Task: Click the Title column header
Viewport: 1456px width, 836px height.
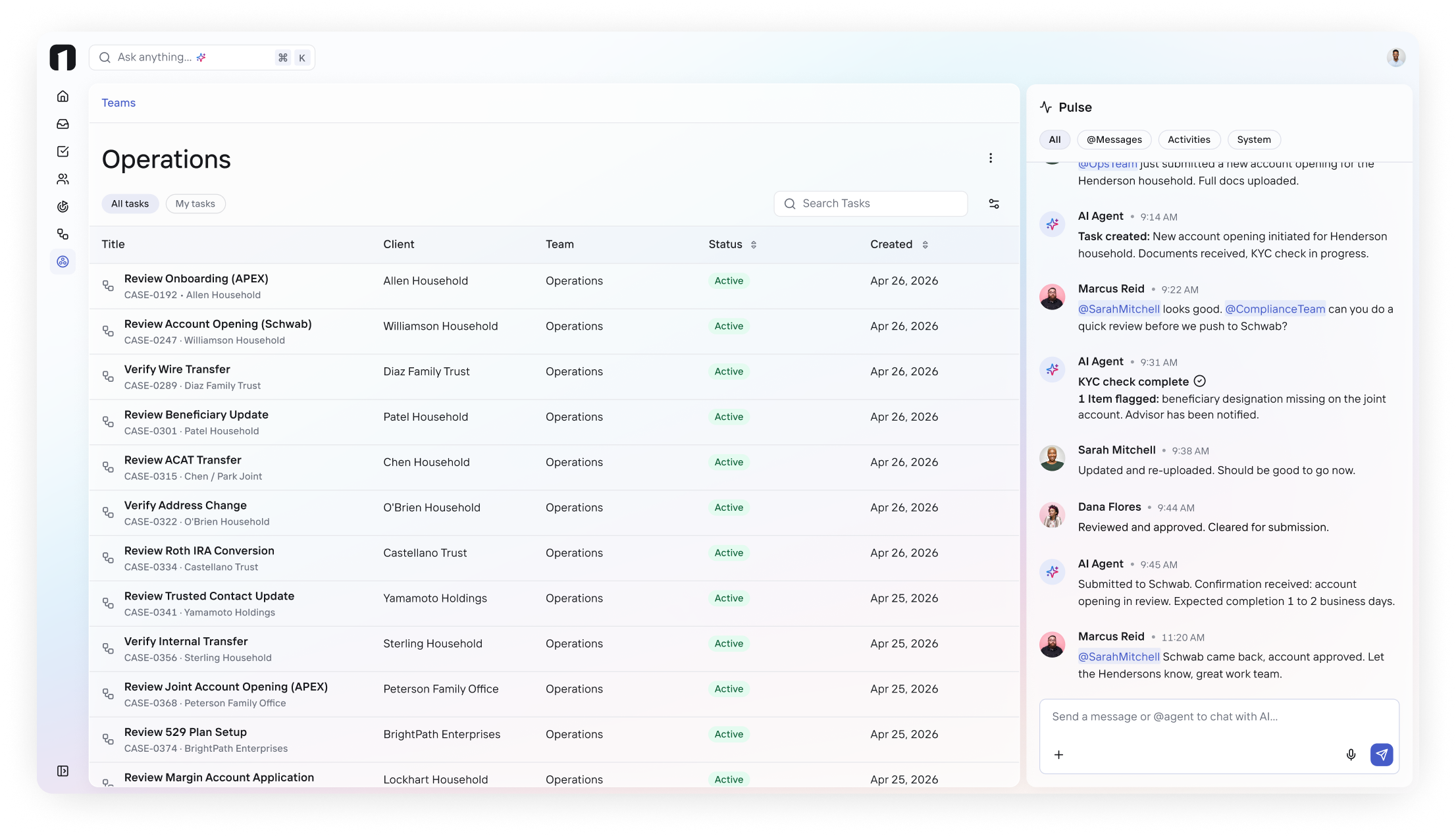Action: pyautogui.click(x=113, y=244)
